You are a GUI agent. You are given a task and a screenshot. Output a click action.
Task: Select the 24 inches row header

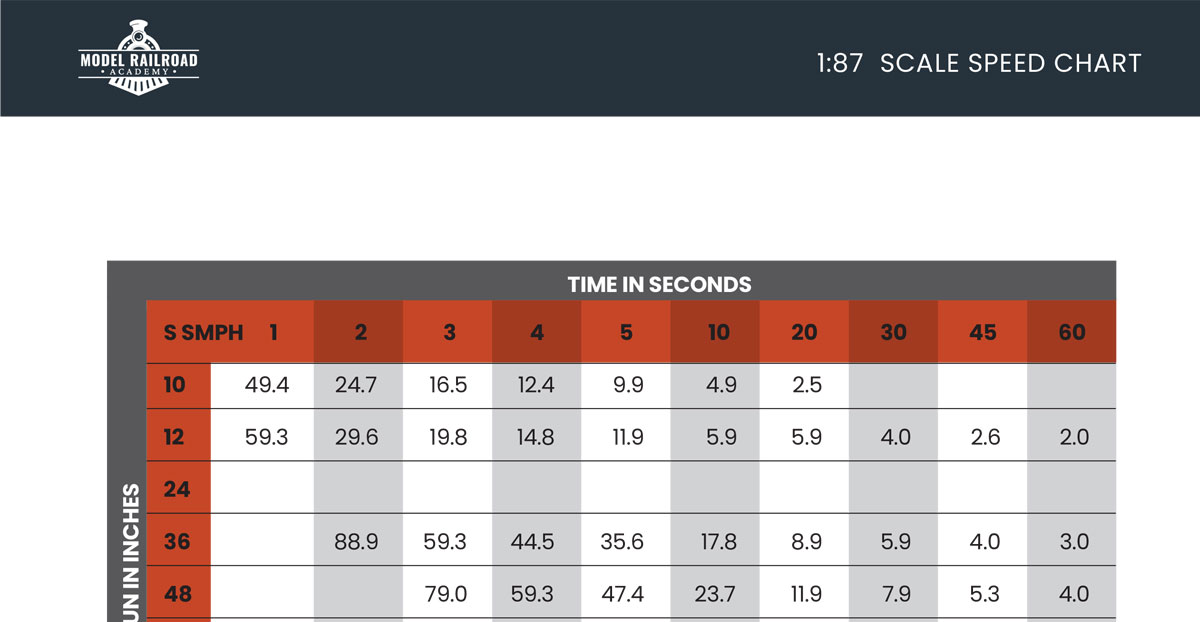point(177,489)
